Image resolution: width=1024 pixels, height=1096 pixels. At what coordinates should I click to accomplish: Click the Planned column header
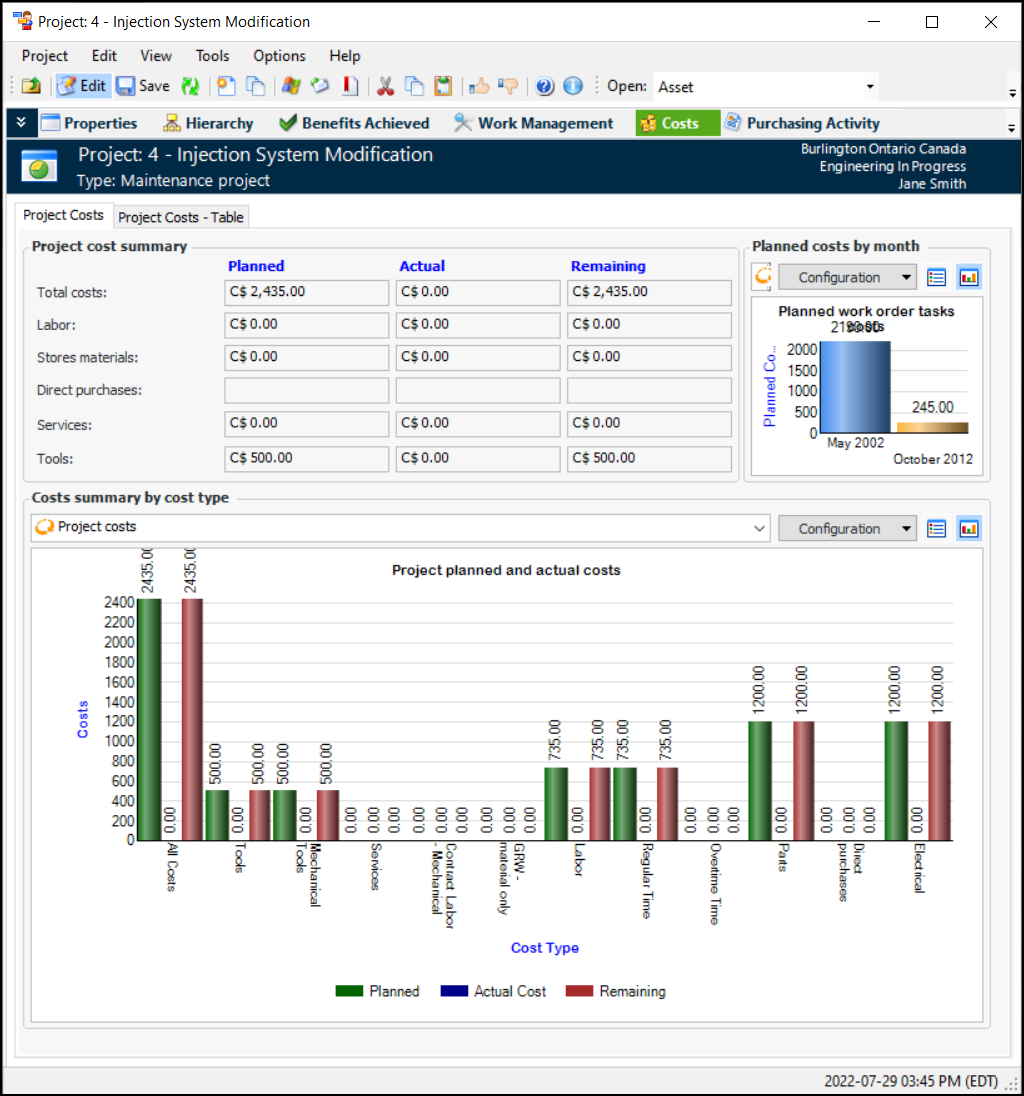click(256, 266)
